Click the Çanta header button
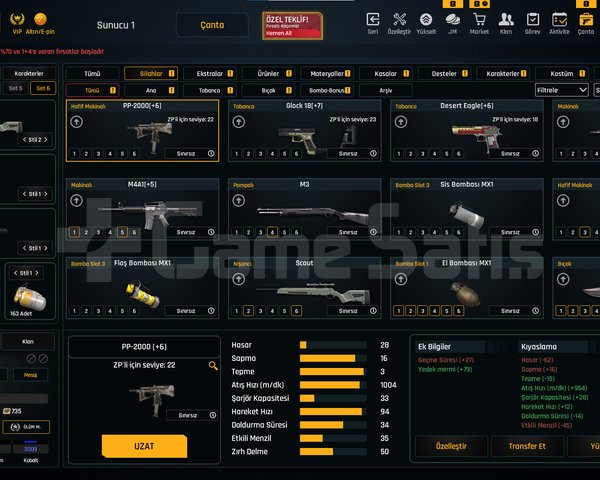600x480 pixels. [x=212, y=25]
